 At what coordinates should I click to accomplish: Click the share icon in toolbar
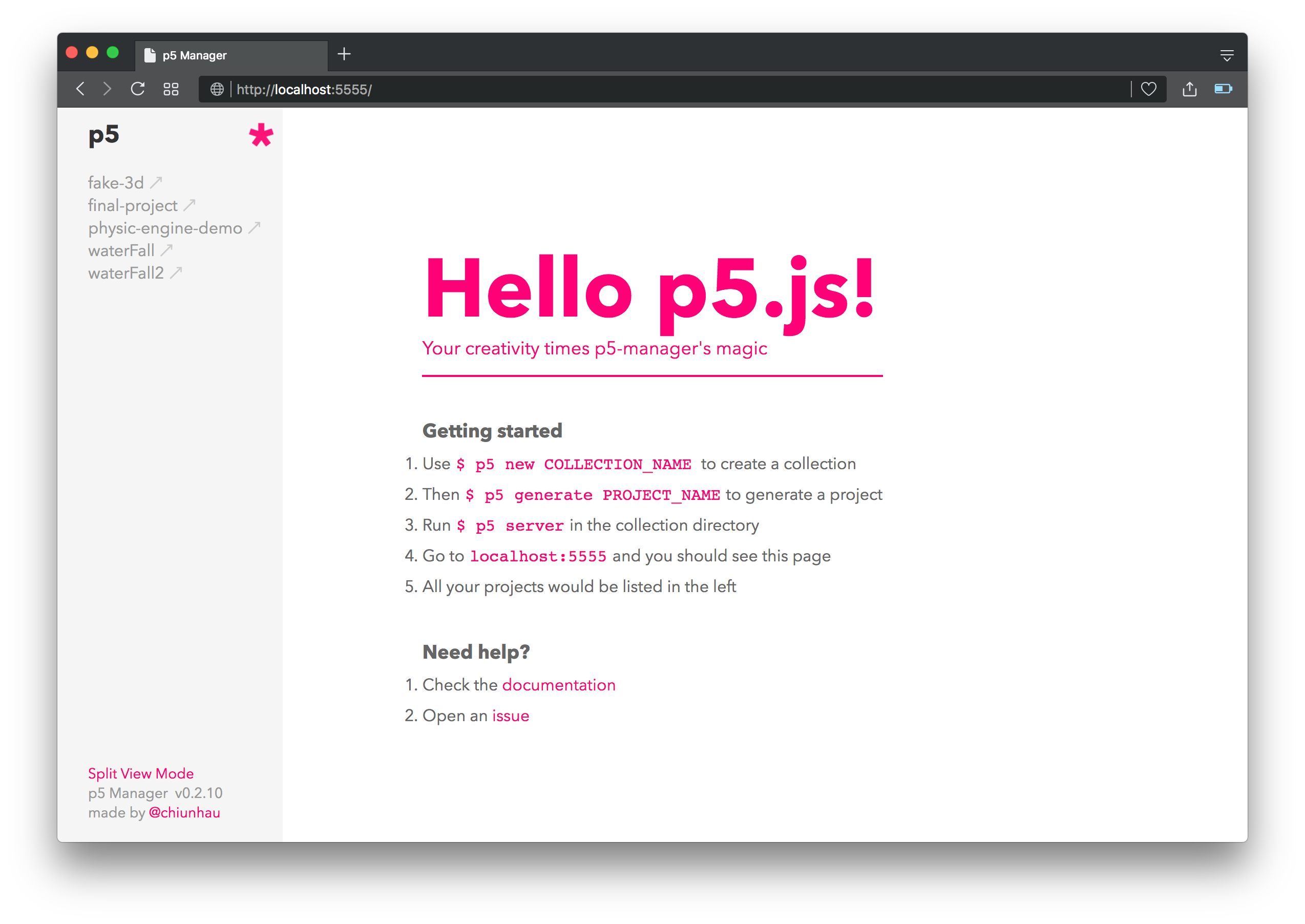1189,89
